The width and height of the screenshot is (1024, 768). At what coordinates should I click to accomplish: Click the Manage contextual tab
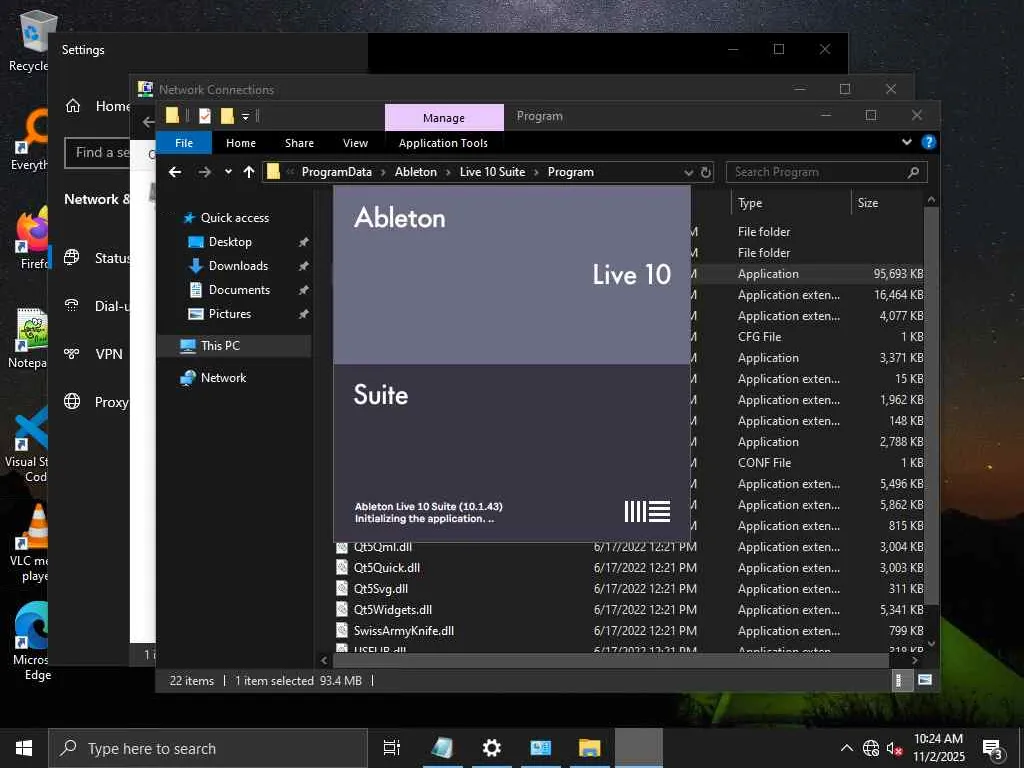tap(444, 118)
